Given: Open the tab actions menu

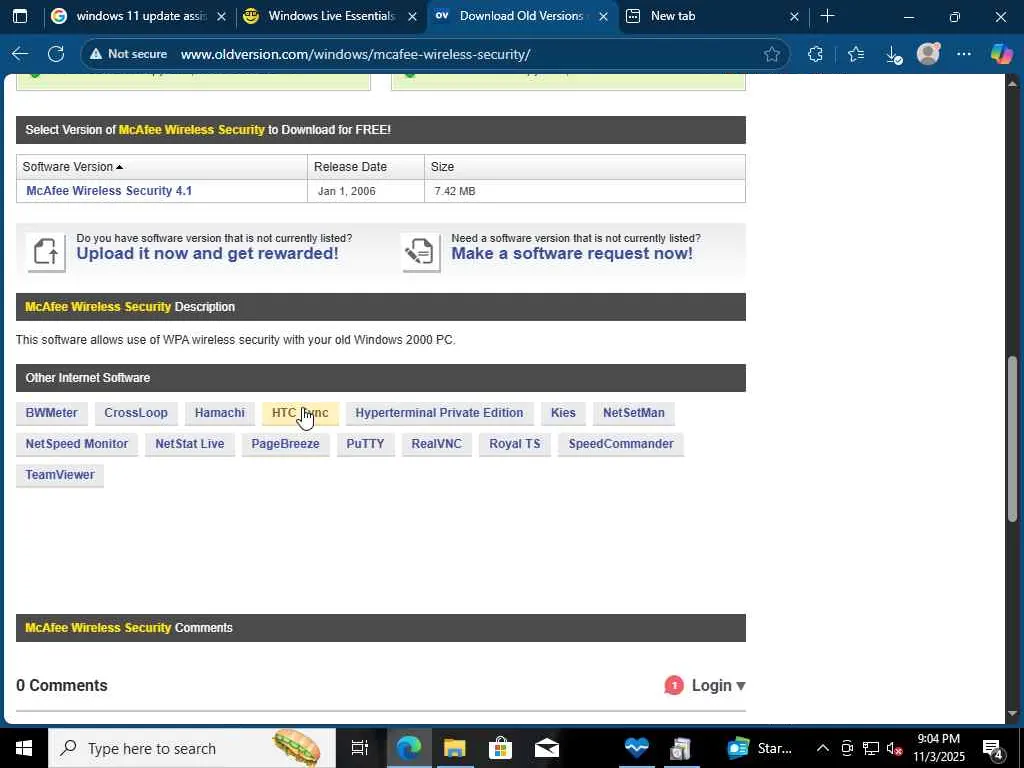Looking at the screenshot, I should (20, 16).
